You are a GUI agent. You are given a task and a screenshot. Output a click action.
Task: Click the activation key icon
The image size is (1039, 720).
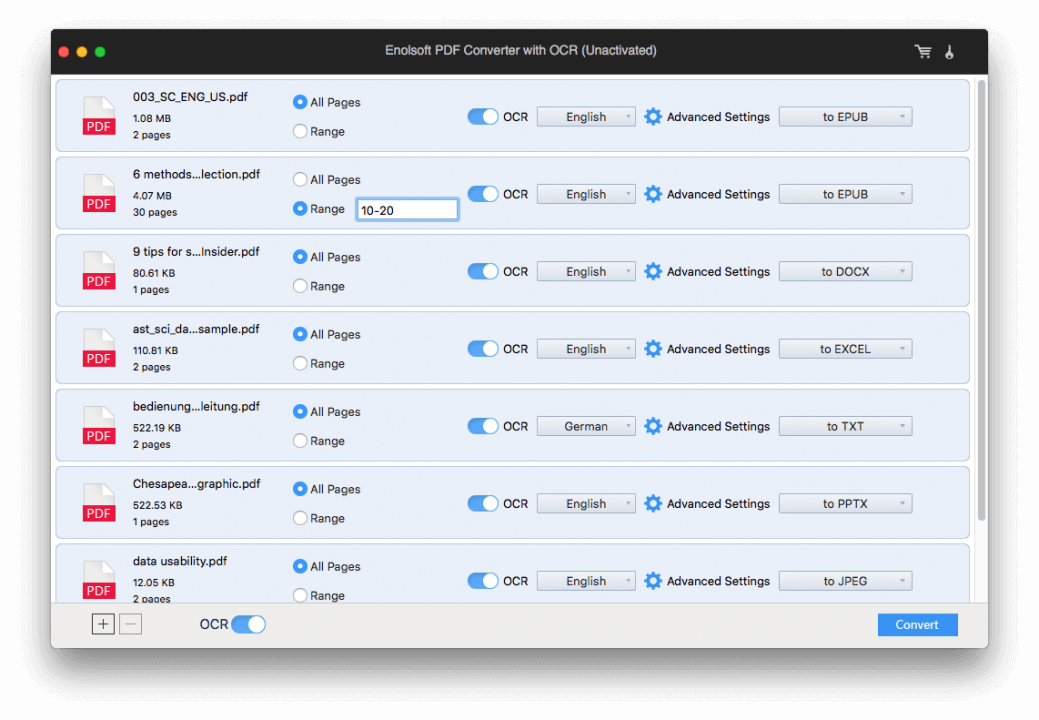[949, 51]
